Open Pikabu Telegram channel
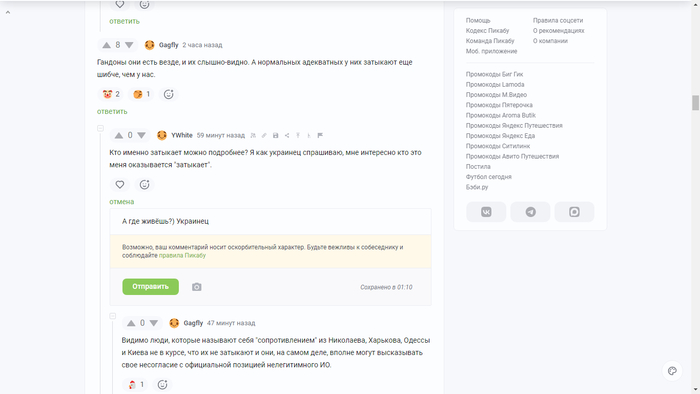 click(x=530, y=212)
